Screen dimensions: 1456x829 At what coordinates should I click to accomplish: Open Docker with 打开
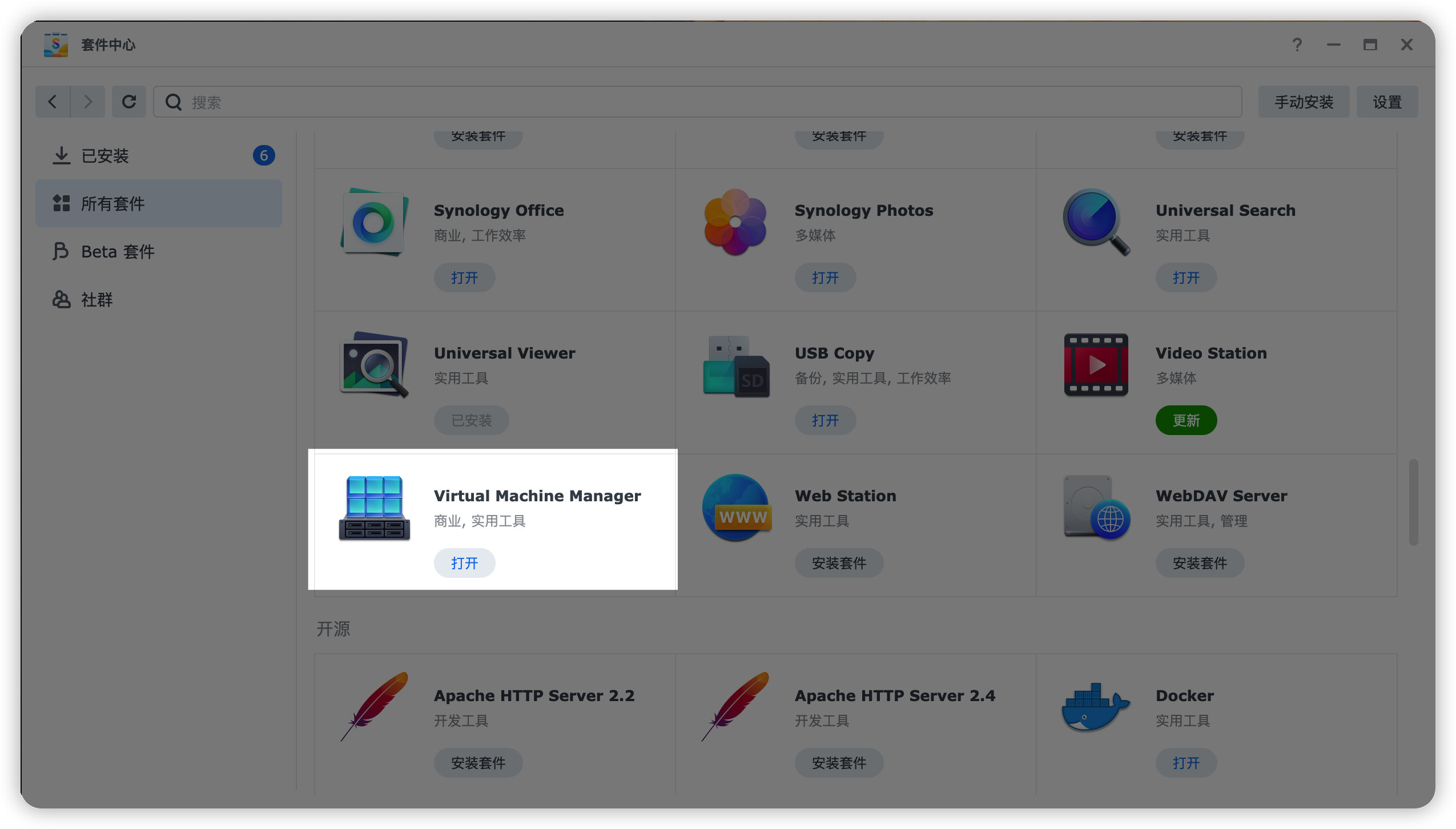click(1186, 763)
